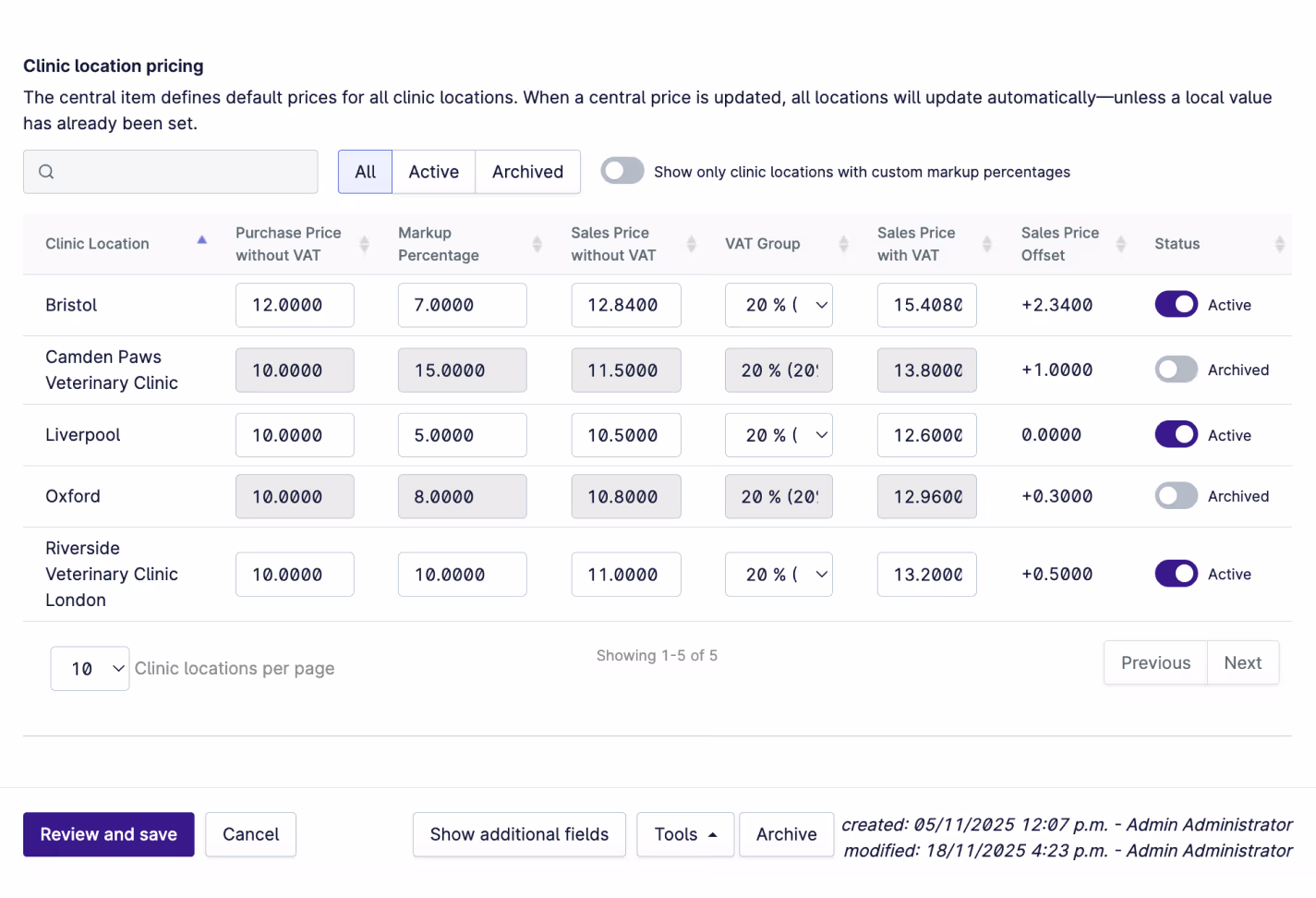Viewport: 1316px width, 898px height.
Task: Click the Show additional fields button
Action: (519, 834)
